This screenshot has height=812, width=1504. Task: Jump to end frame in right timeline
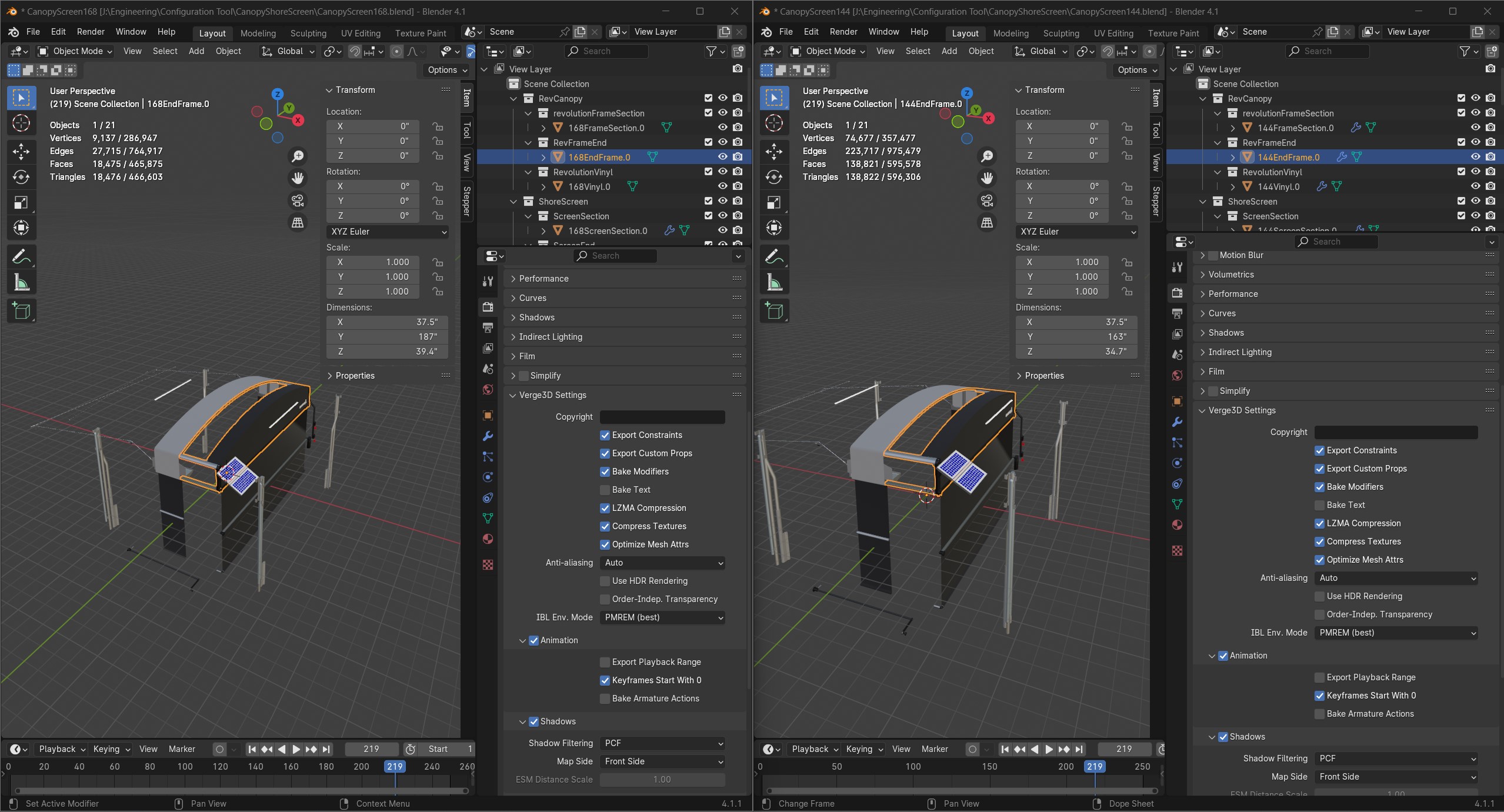coord(1079,749)
